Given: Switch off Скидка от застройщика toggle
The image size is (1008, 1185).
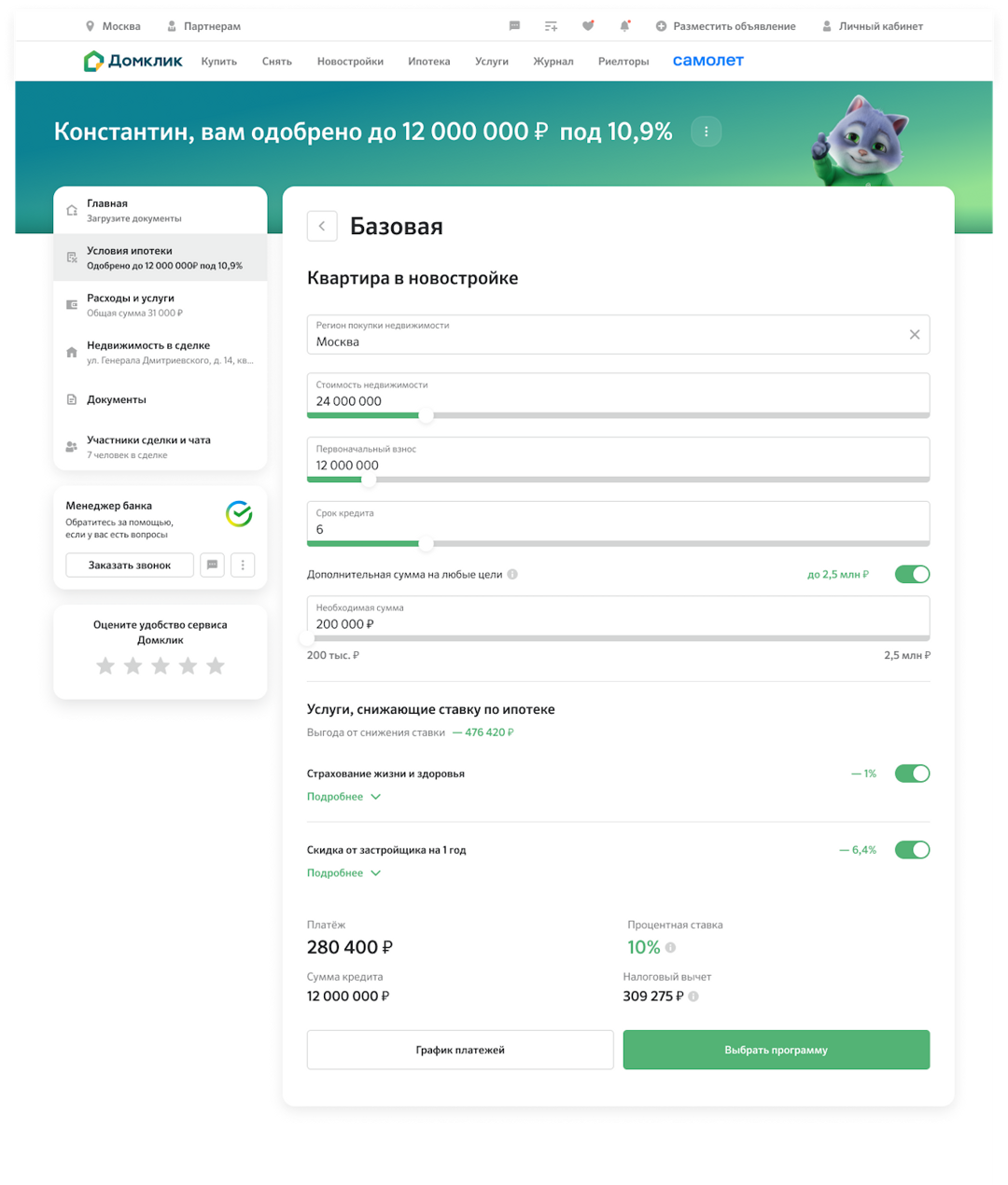Looking at the screenshot, I should [x=912, y=850].
